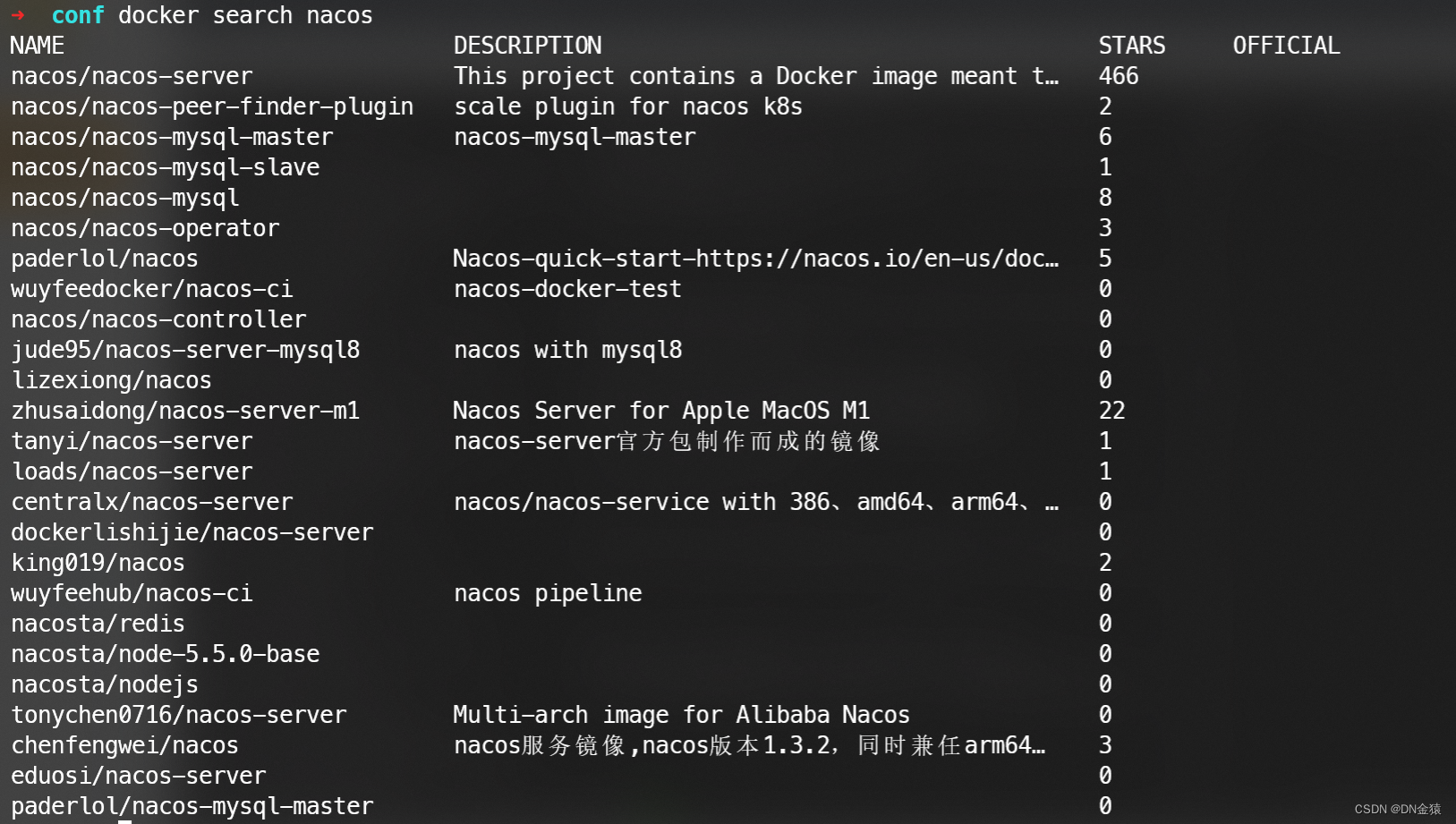Click 'jude95/nacos-server-mysql8' image name
This screenshot has width=1456, height=824.
tap(185, 350)
